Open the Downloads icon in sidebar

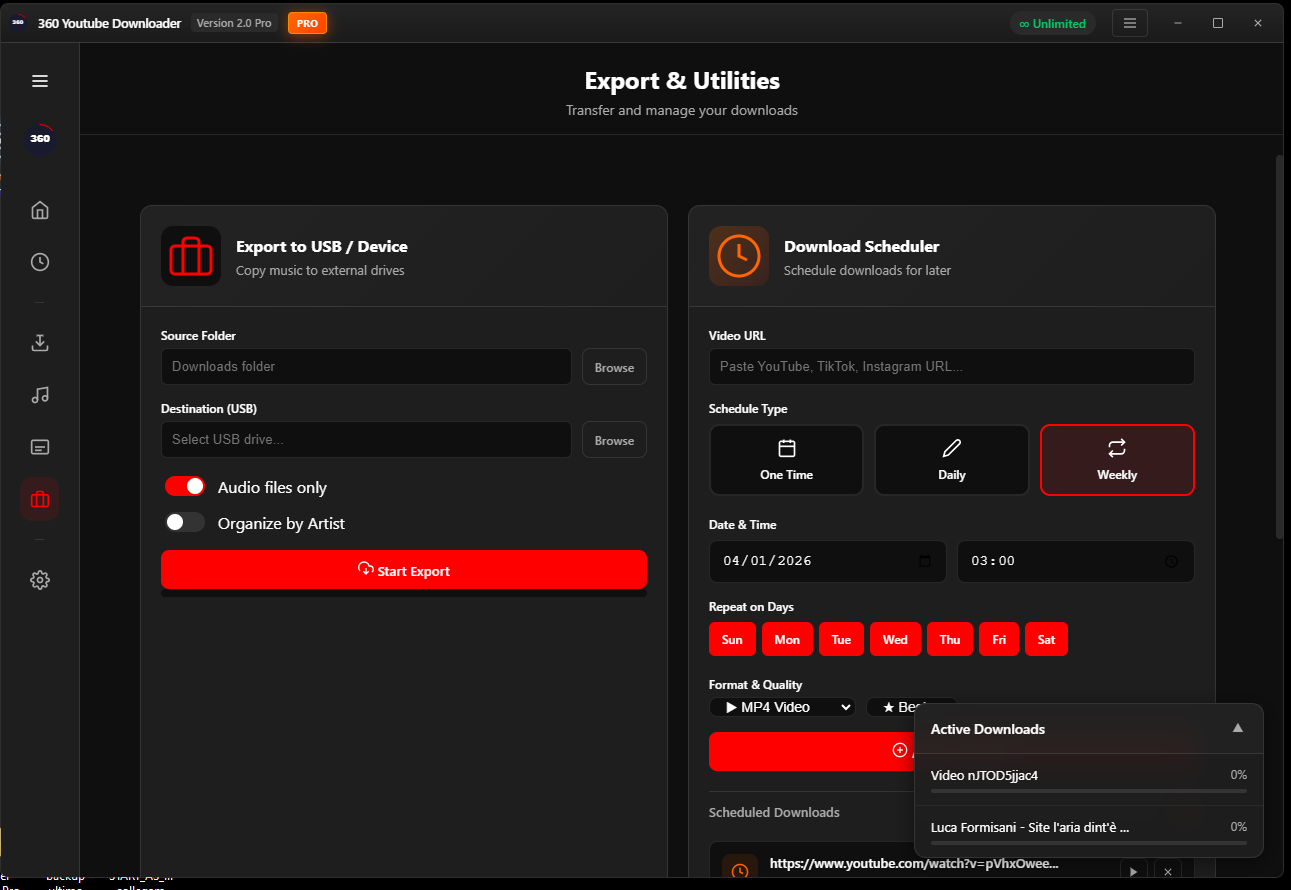pyautogui.click(x=40, y=343)
